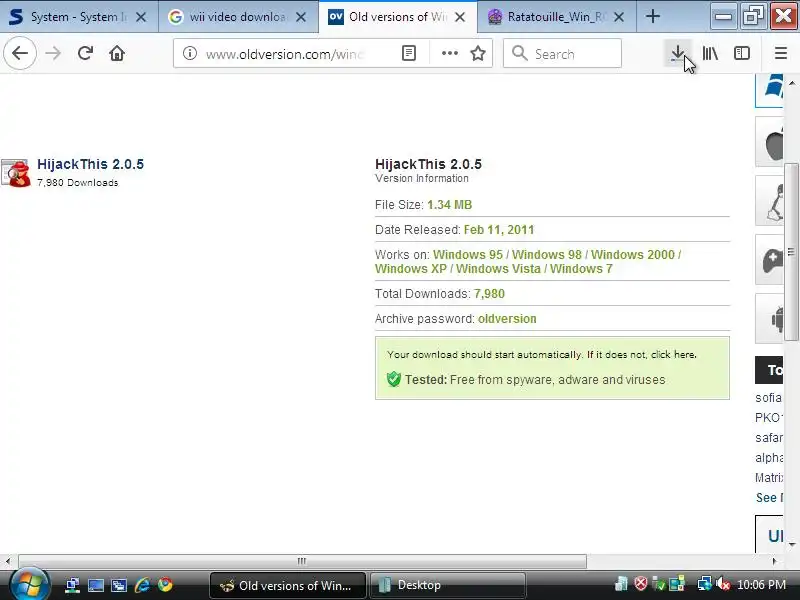
Task: Click the scroll-right arrow on horizontal scrollbar
Action: [774, 561]
